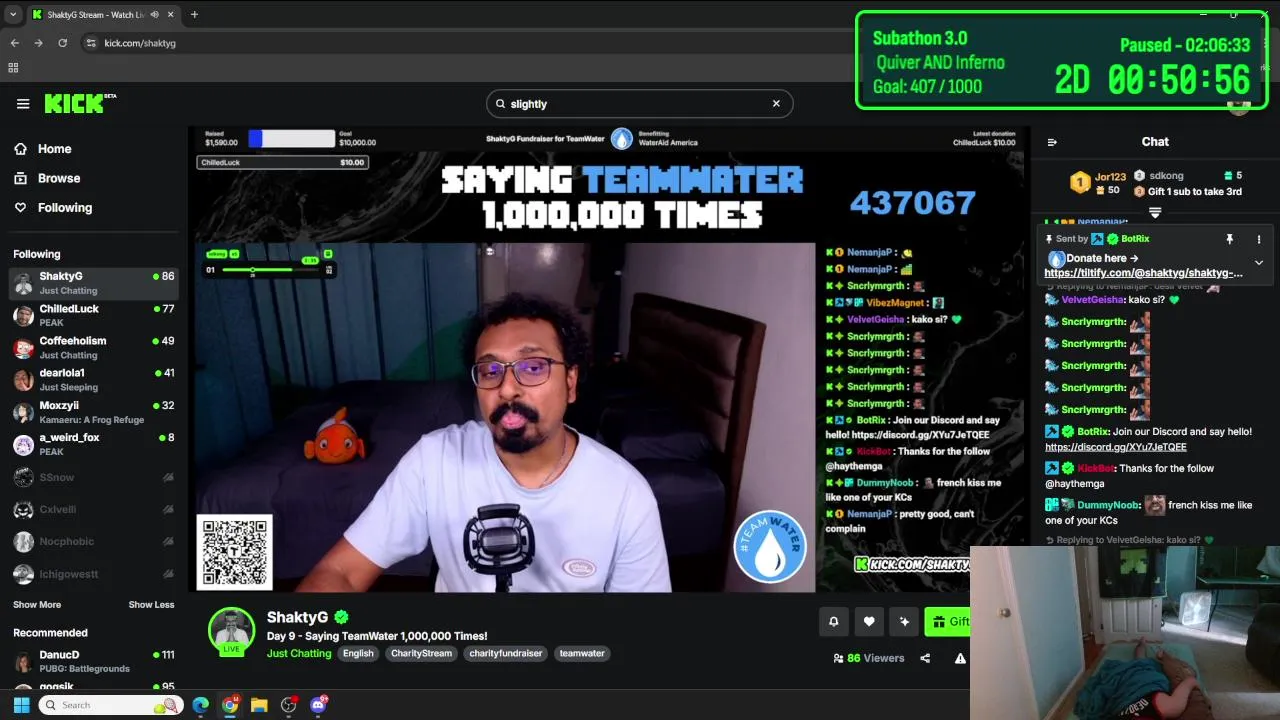Clear the search box with the X
The height and width of the screenshot is (720, 1280).
(x=776, y=104)
